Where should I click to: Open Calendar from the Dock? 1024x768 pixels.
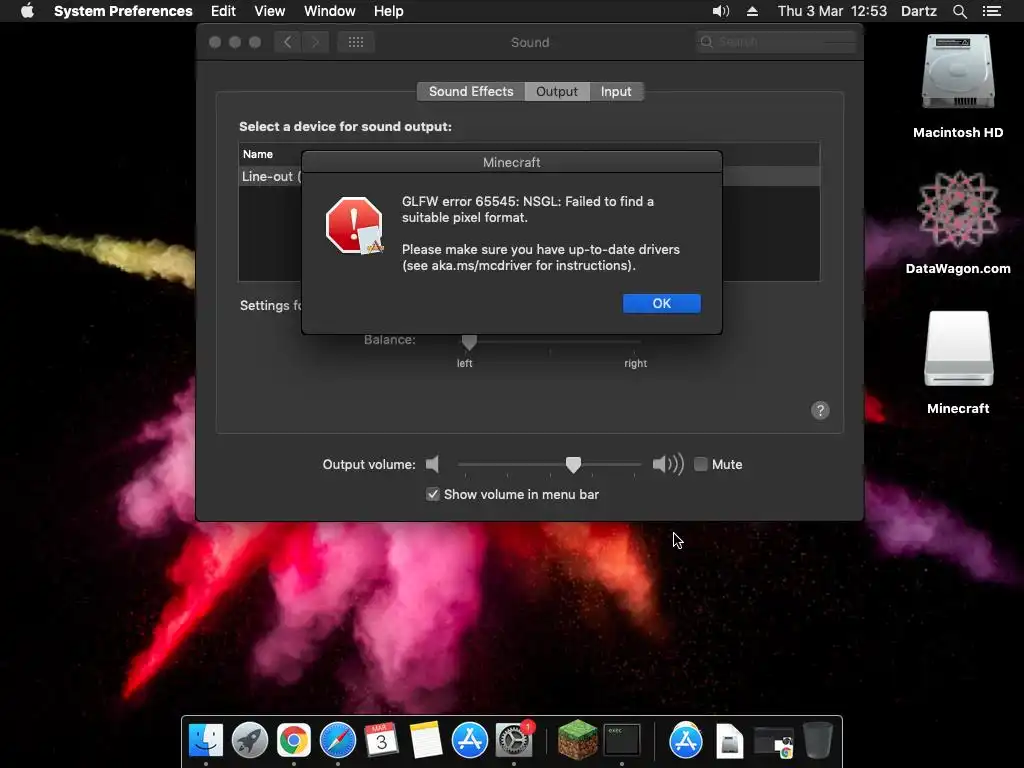point(381,741)
